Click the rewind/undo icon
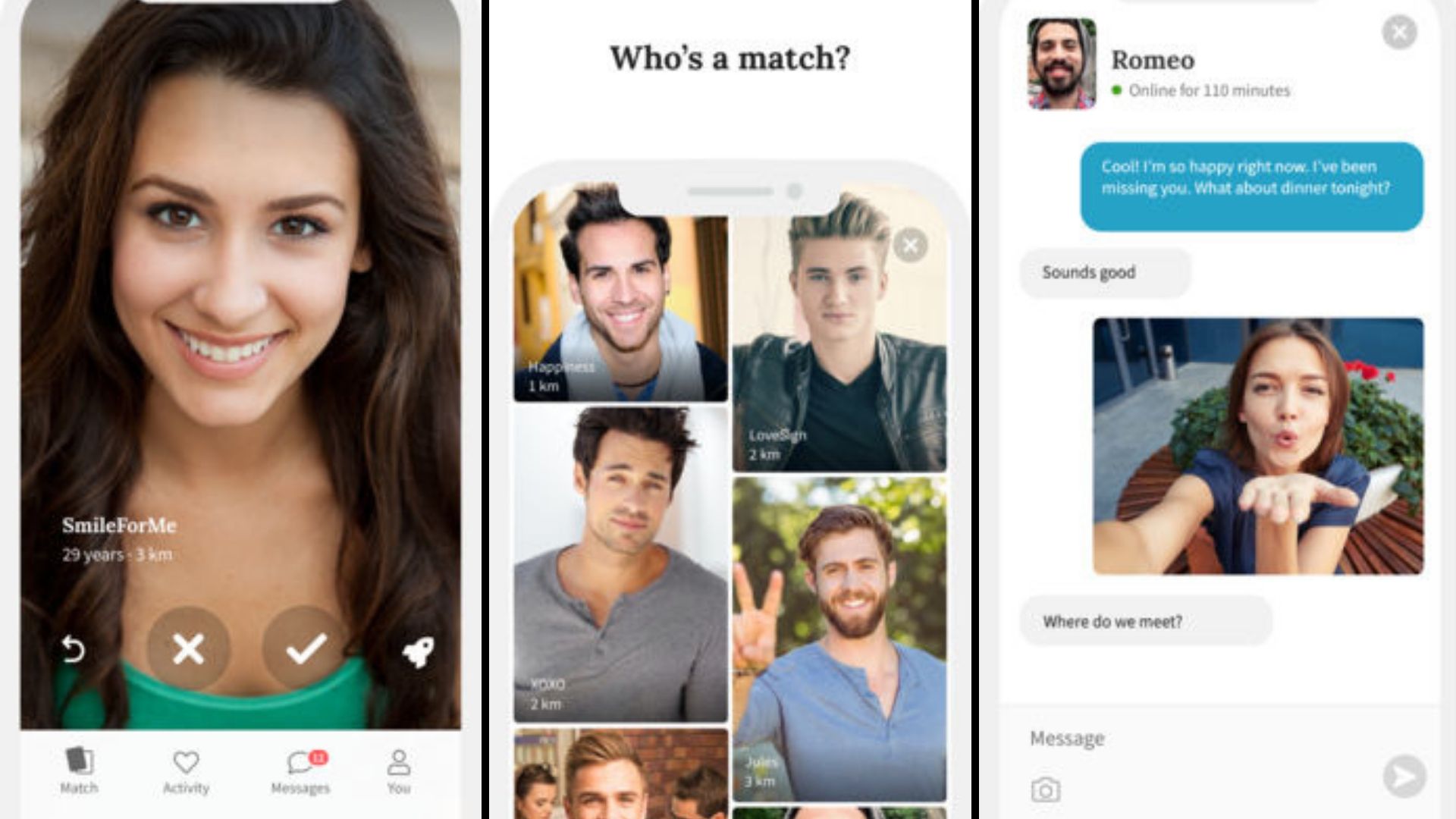This screenshot has height=819, width=1456. [x=75, y=649]
